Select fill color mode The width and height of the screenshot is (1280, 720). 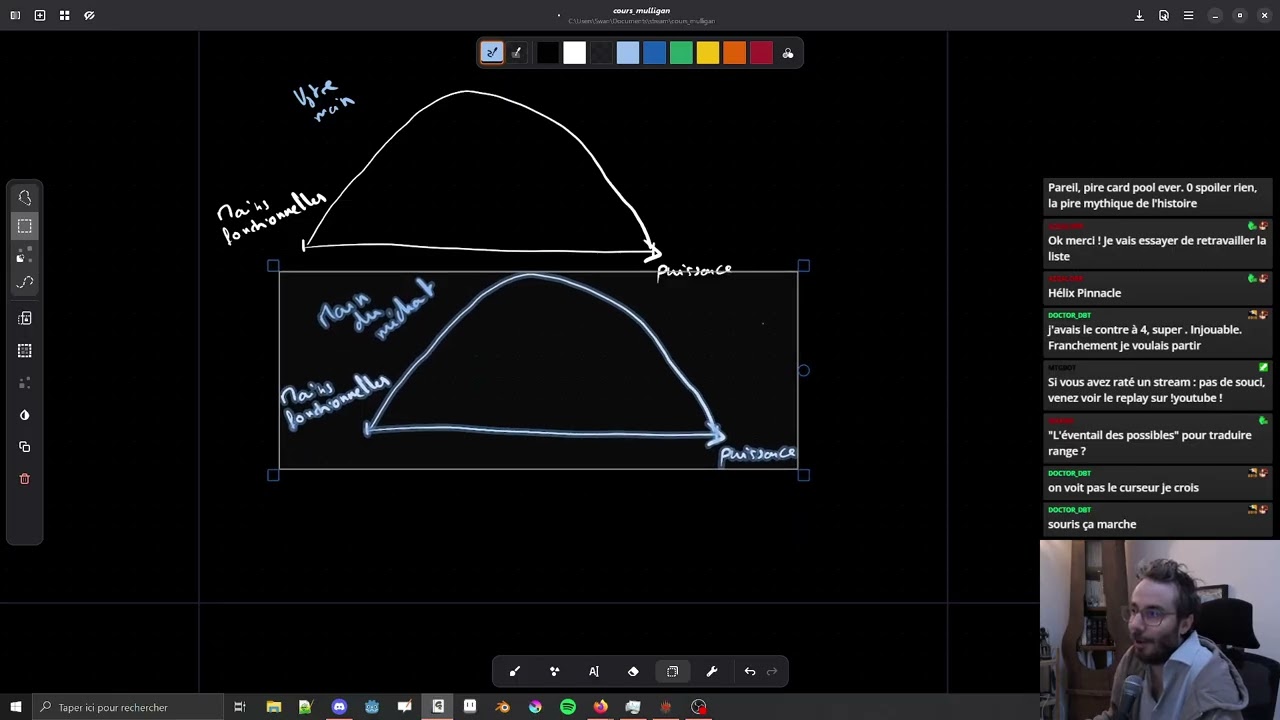(516, 53)
